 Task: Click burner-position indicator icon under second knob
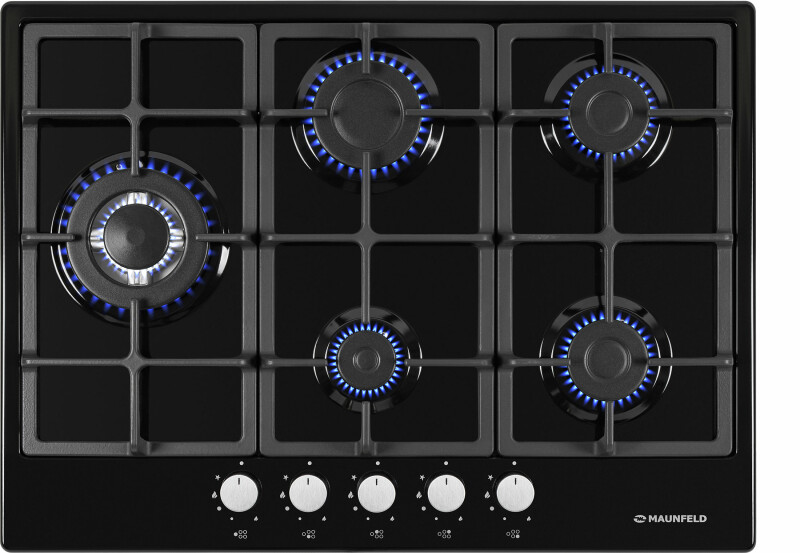[x=309, y=534]
